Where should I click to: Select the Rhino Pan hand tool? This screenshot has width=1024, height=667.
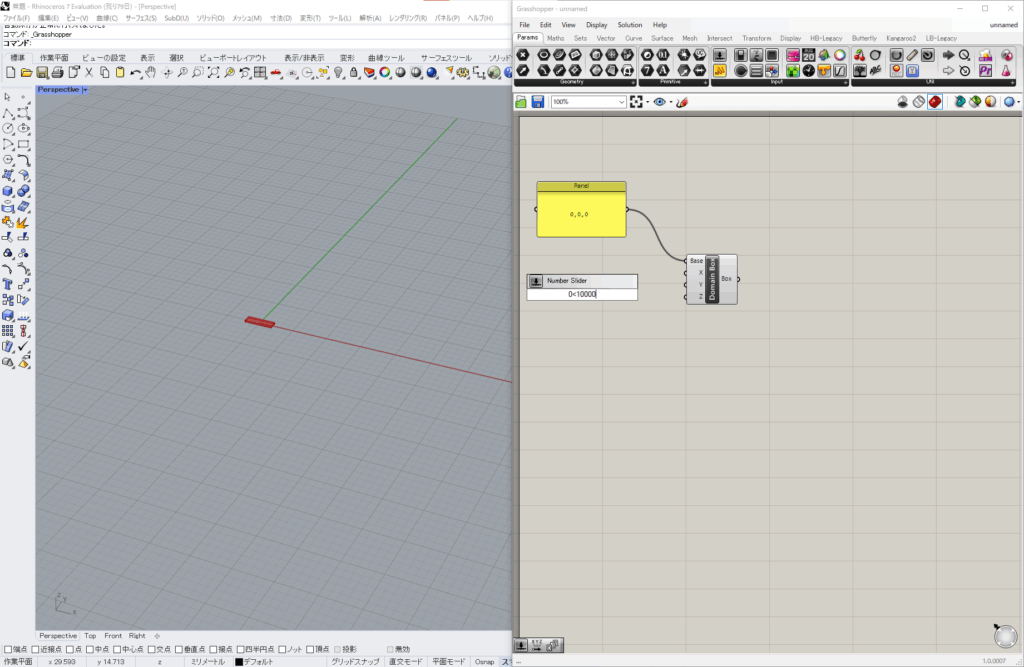(151, 73)
